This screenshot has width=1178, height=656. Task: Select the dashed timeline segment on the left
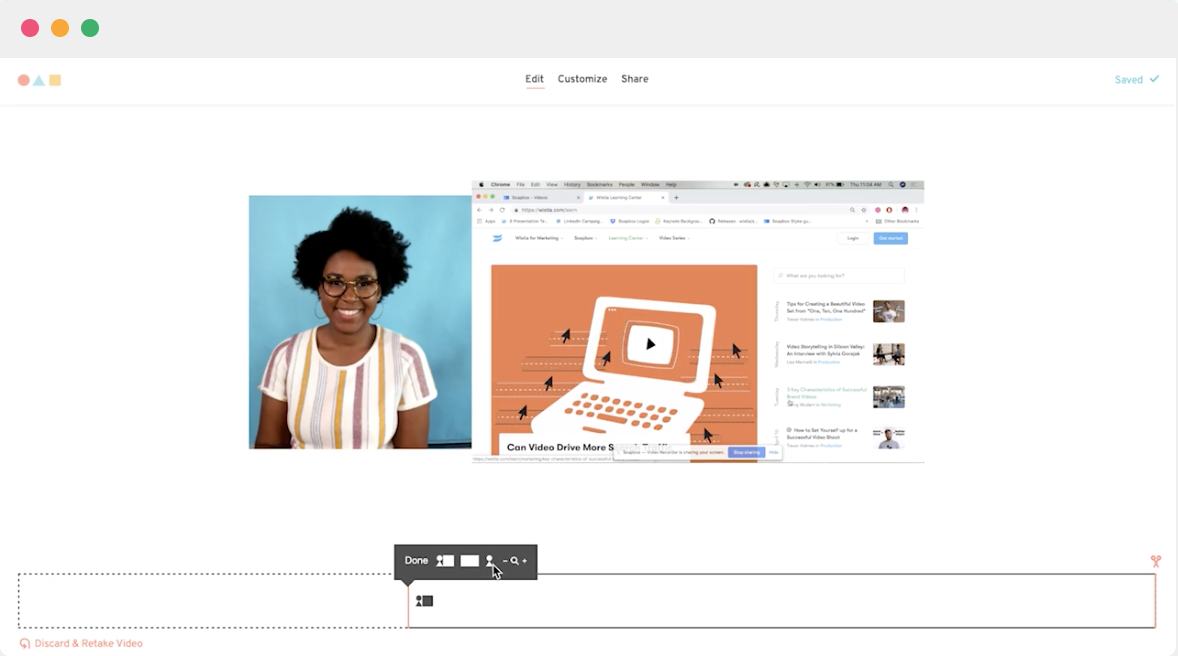pyautogui.click(x=210, y=601)
